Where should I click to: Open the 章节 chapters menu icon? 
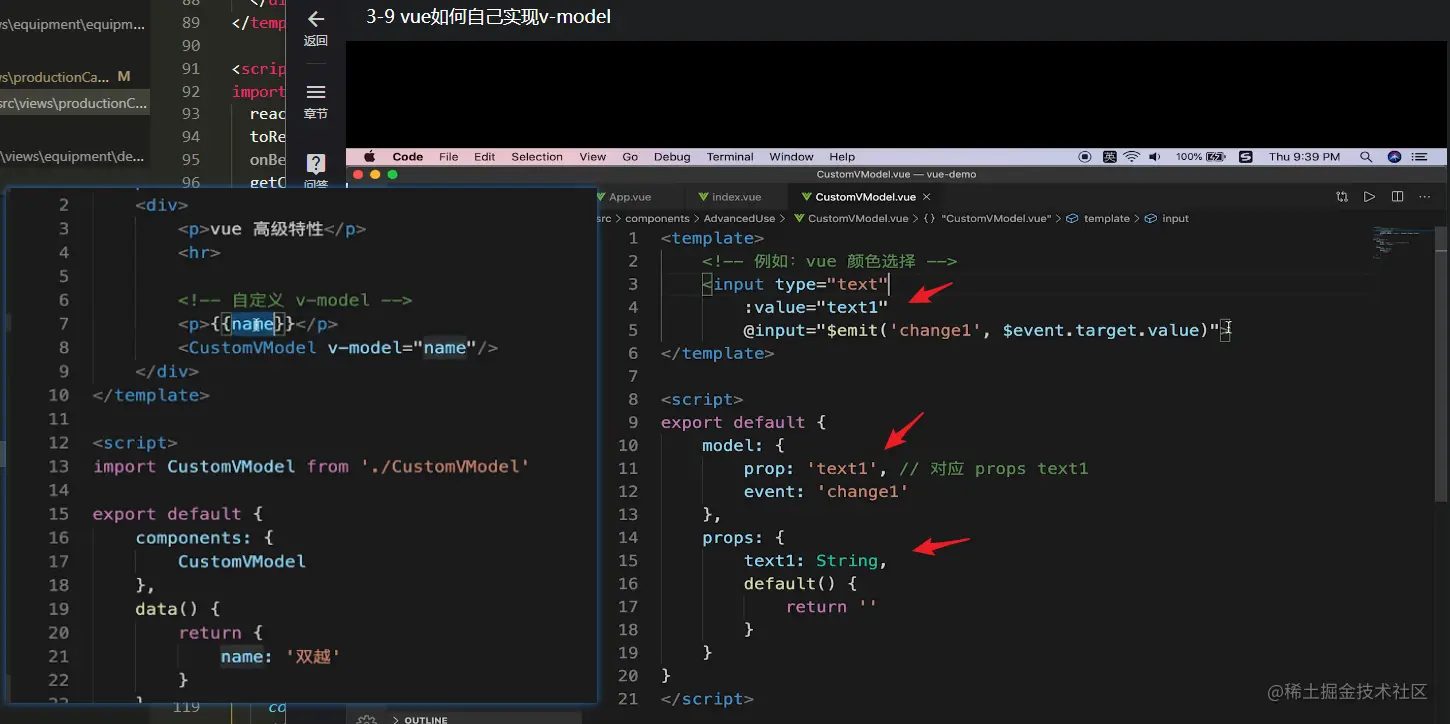point(316,92)
